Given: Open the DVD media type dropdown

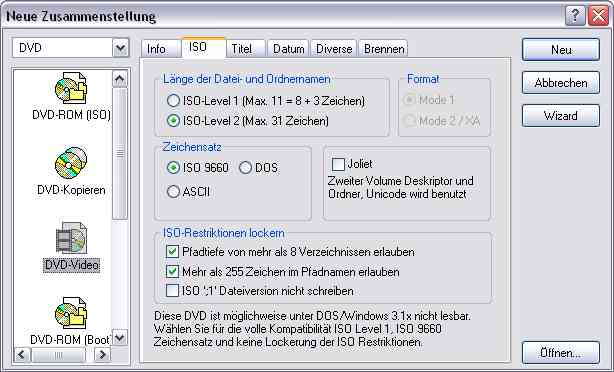Looking at the screenshot, I should tap(121, 48).
